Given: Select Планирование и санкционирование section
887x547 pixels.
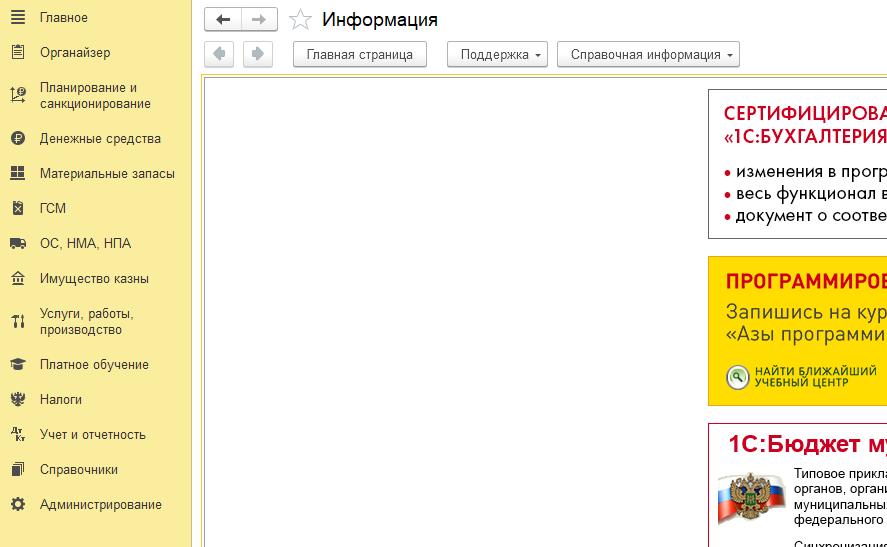Looking at the screenshot, I should 95,96.
